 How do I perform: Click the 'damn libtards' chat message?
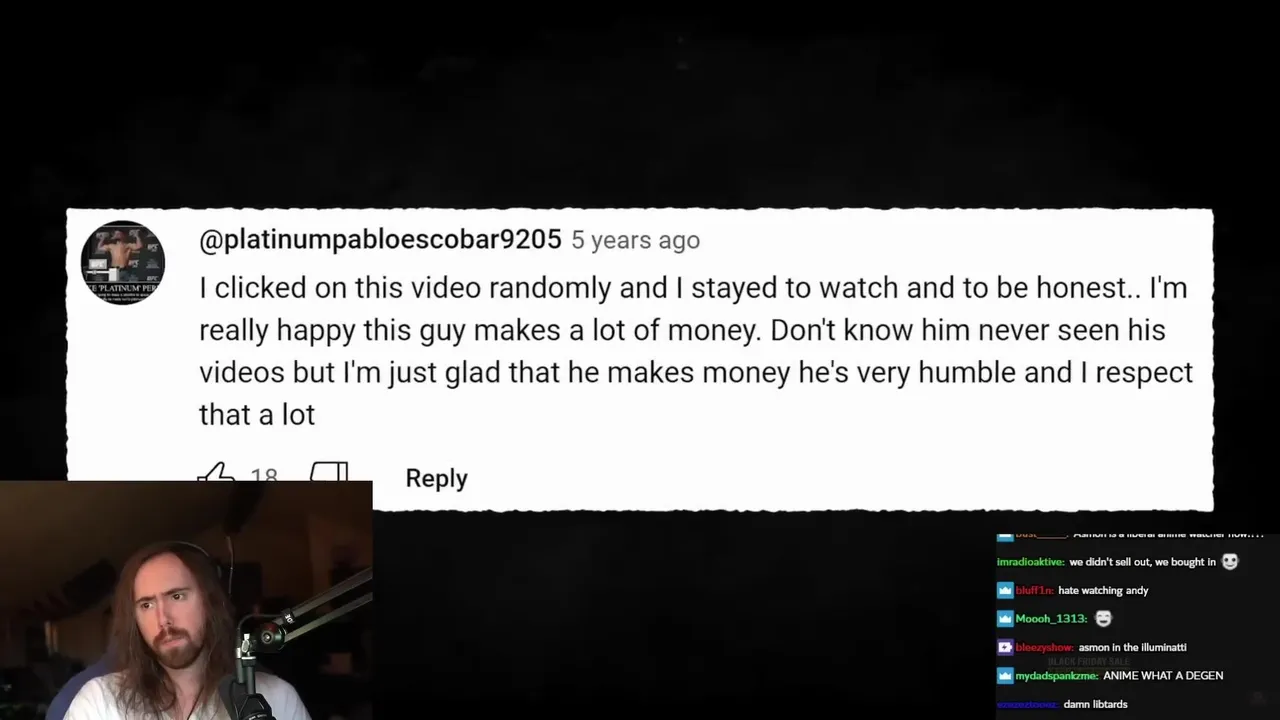[1096, 704]
